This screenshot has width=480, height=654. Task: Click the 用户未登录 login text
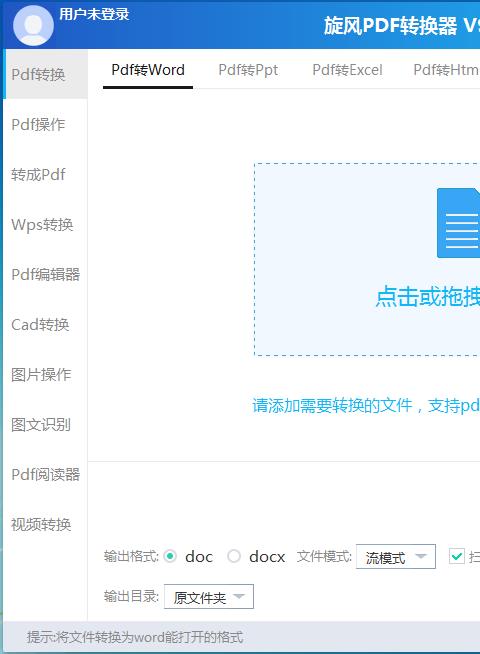94,14
